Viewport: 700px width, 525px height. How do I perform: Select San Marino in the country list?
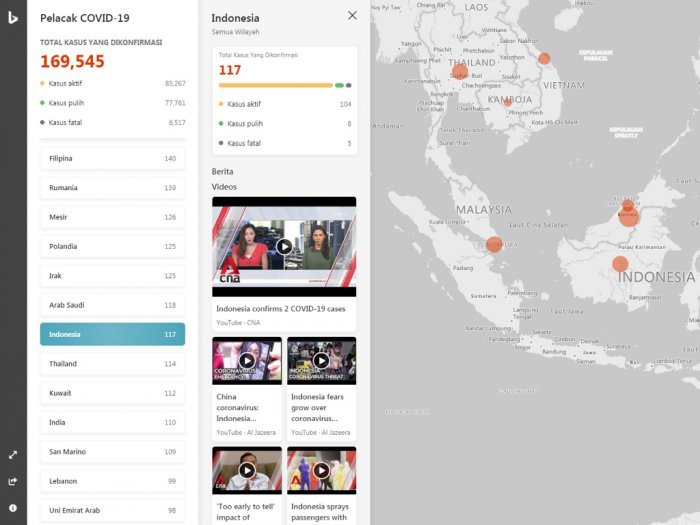click(x=112, y=452)
